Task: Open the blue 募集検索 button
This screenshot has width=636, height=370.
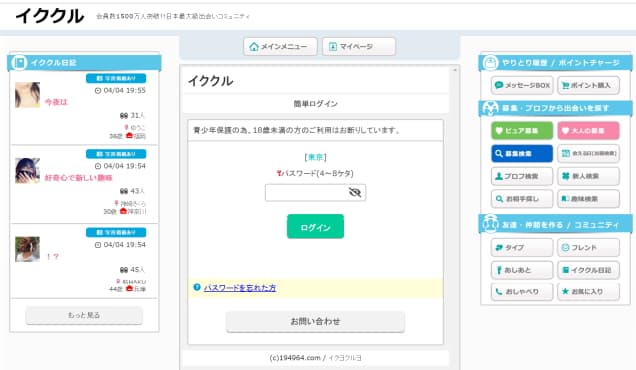Action: point(522,153)
